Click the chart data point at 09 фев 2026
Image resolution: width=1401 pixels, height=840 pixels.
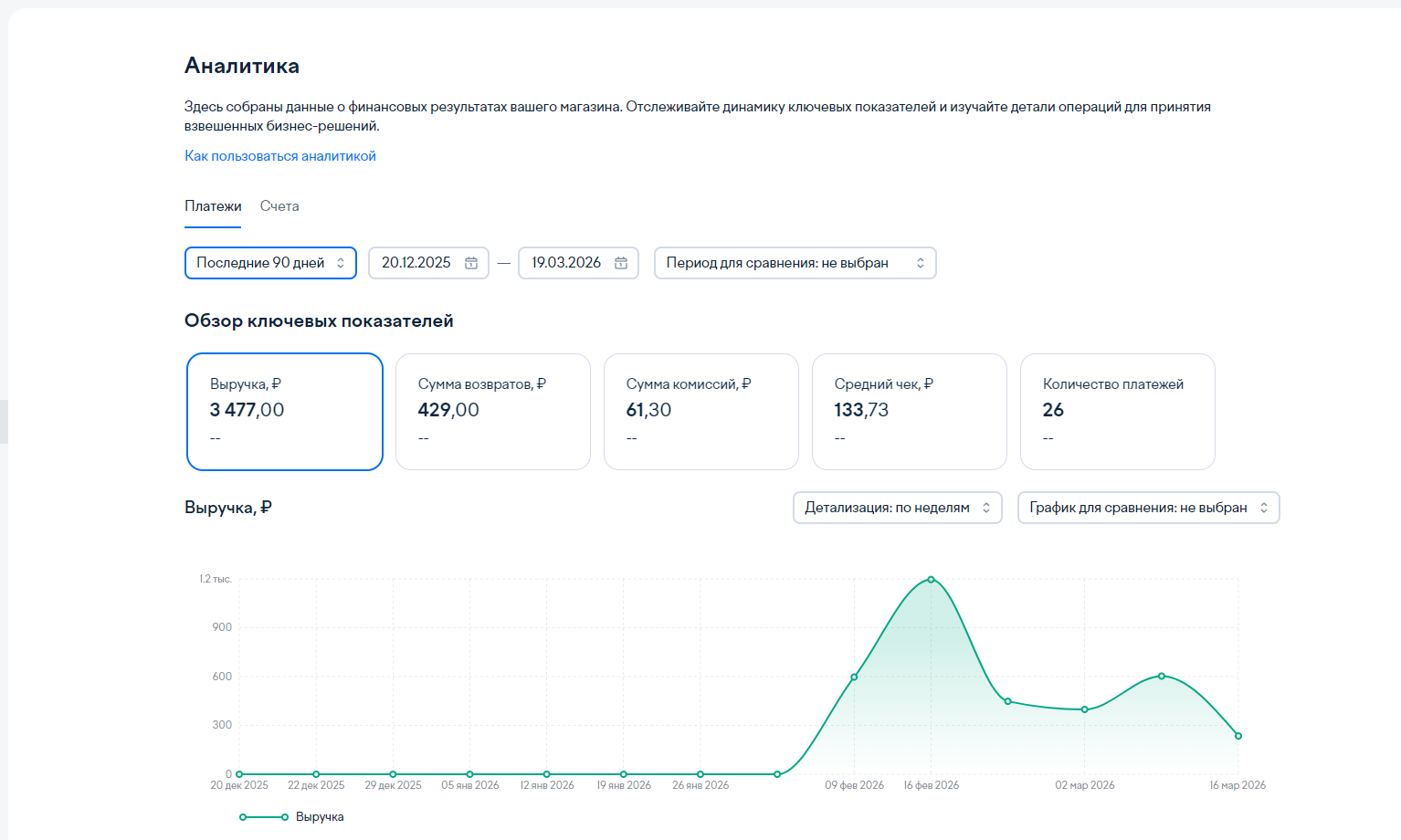855,677
